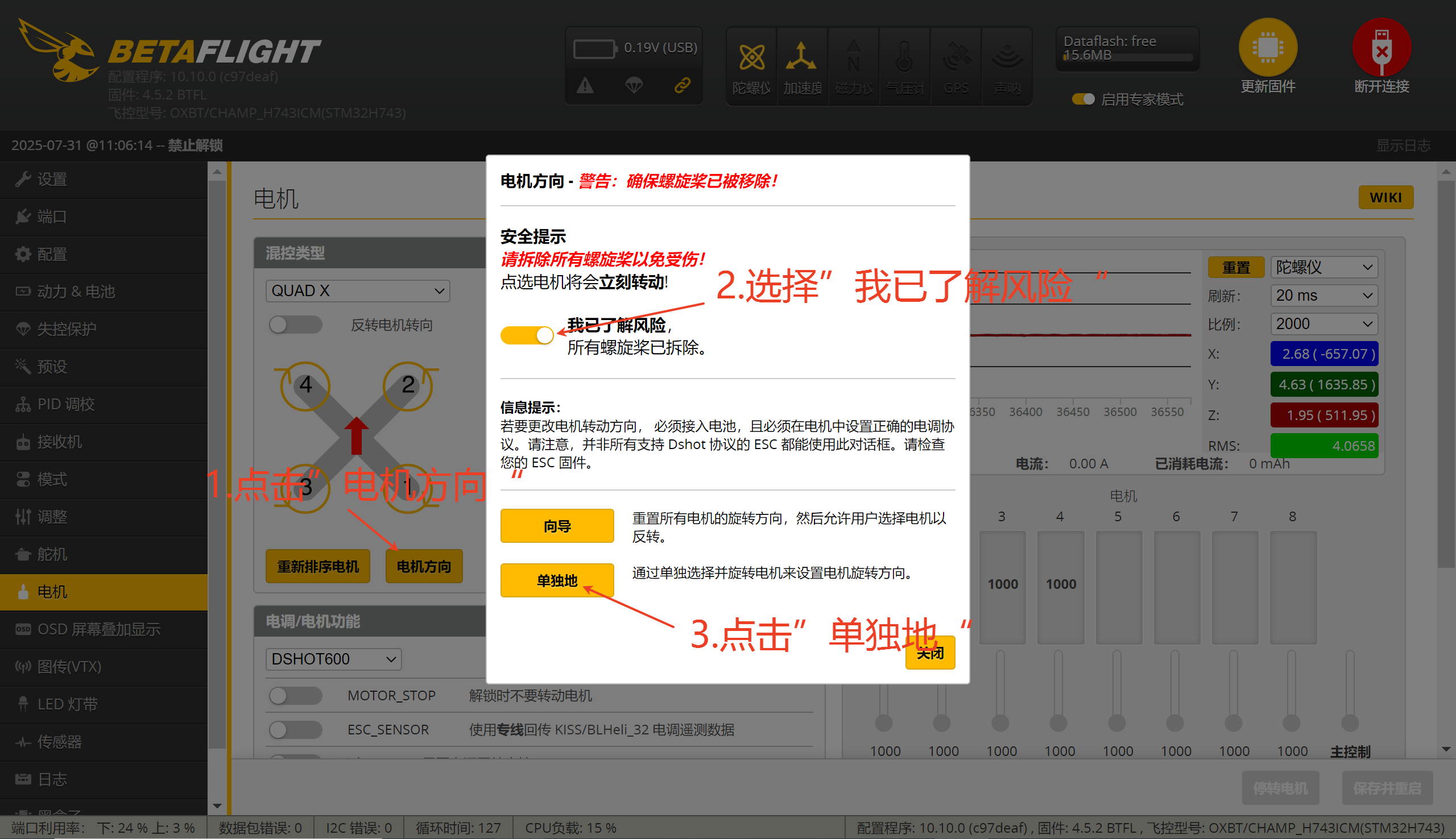This screenshot has width=1456, height=839.
Task: Click the link icon under battery voltage
Action: pyautogui.click(x=682, y=86)
